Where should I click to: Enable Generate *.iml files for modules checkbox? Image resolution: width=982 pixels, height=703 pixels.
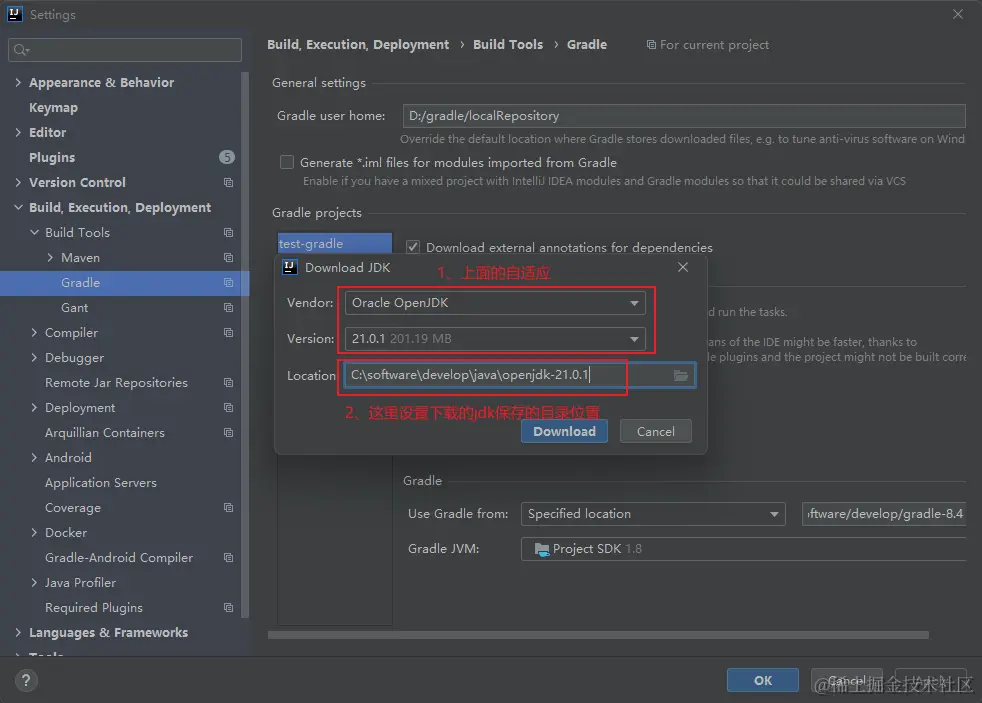click(x=287, y=163)
